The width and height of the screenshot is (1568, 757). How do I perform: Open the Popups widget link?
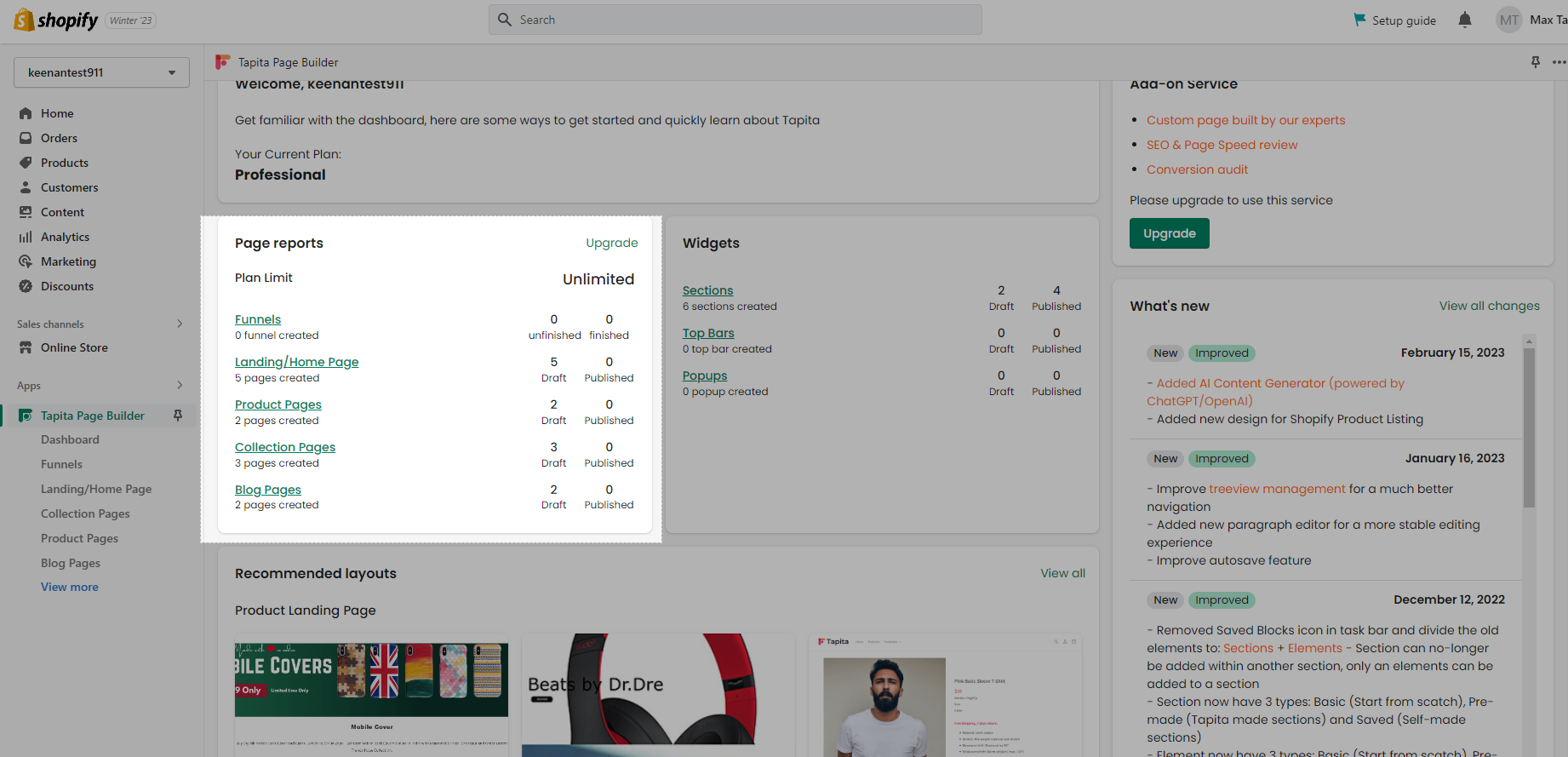pyautogui.click(x=705, y=376)
